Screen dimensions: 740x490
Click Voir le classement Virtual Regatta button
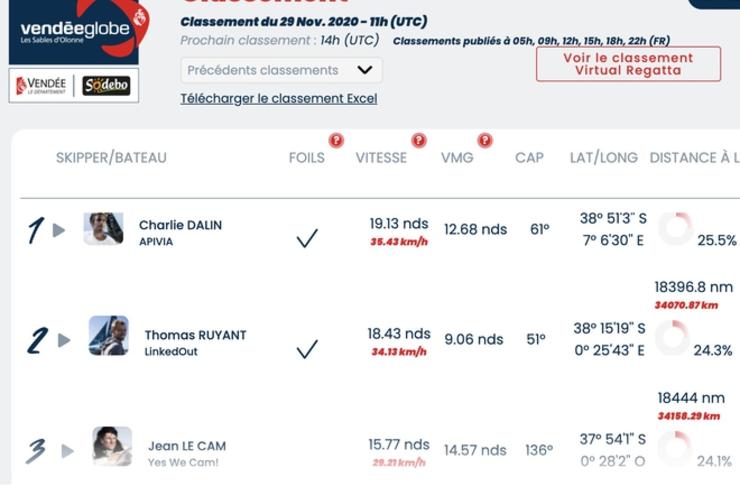(x=628, y=64)
